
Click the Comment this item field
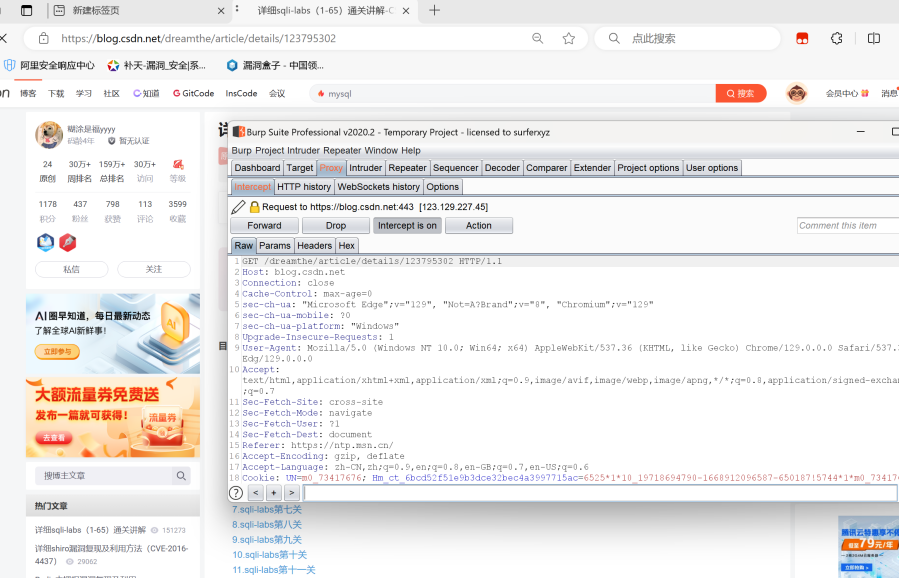848,225
